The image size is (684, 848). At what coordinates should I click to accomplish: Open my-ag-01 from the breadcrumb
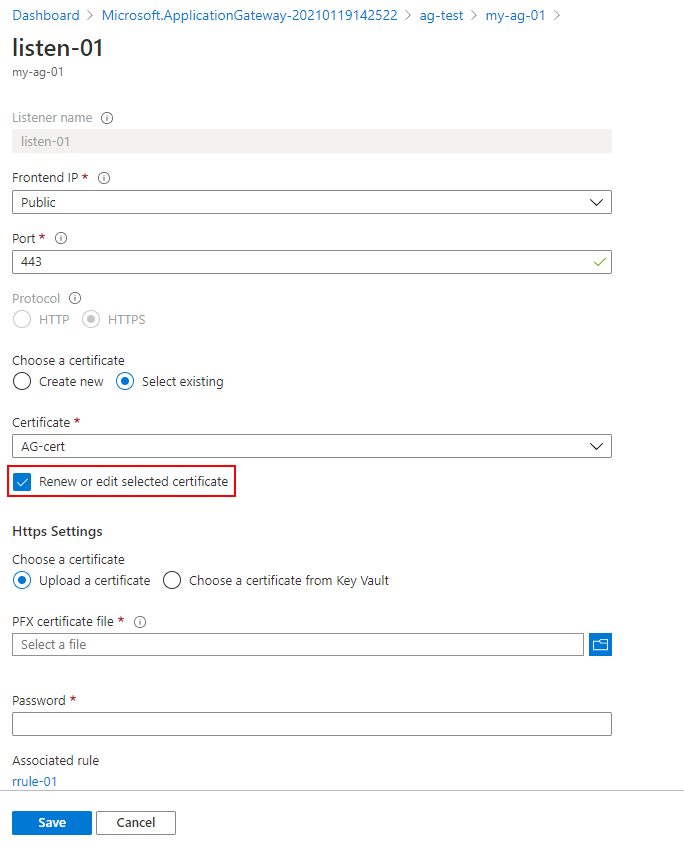(x=515, y=15)
